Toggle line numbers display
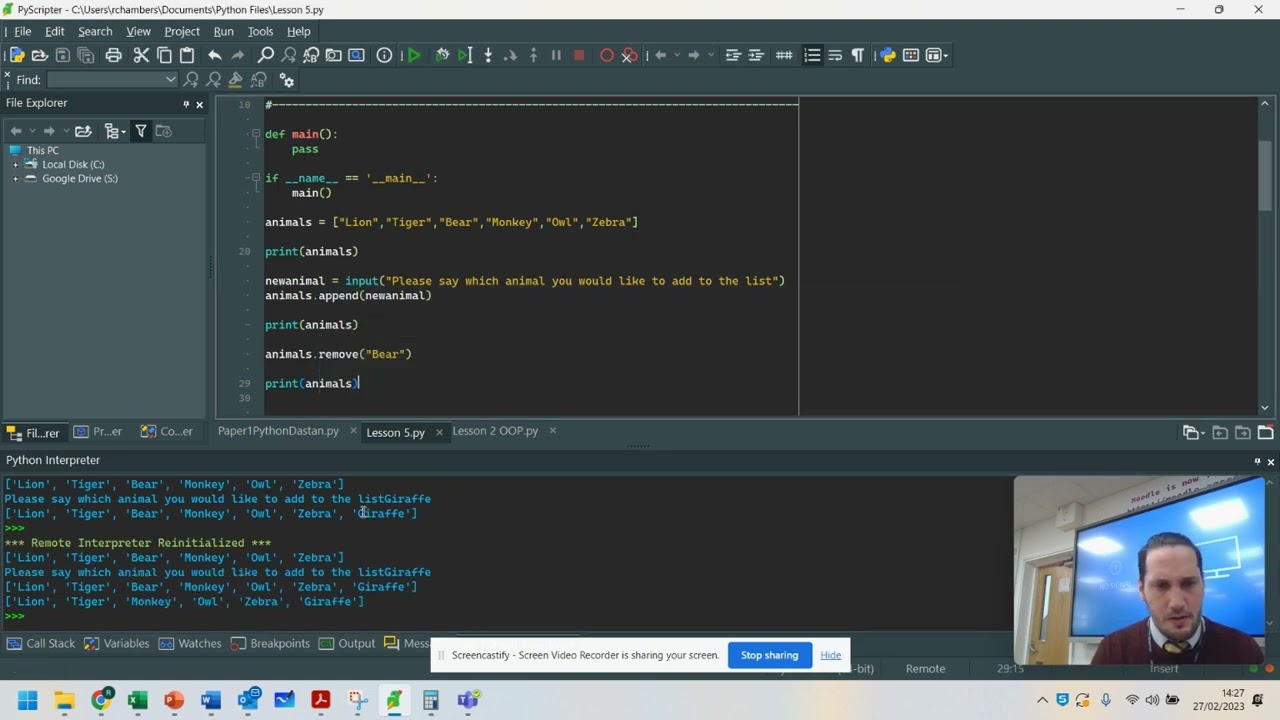The width and height of the screenshot is (1280, 720). [812, 55]
